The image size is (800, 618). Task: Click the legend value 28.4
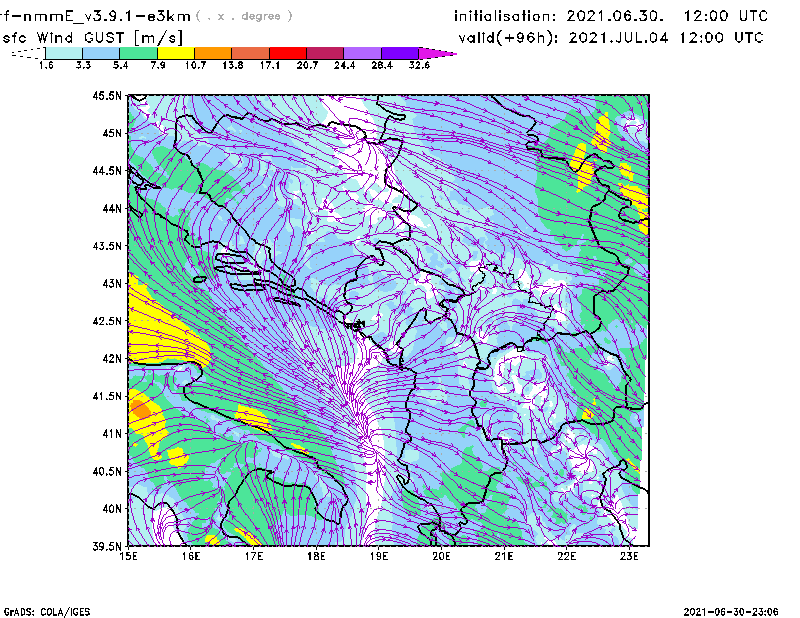[x=382, y=65]
